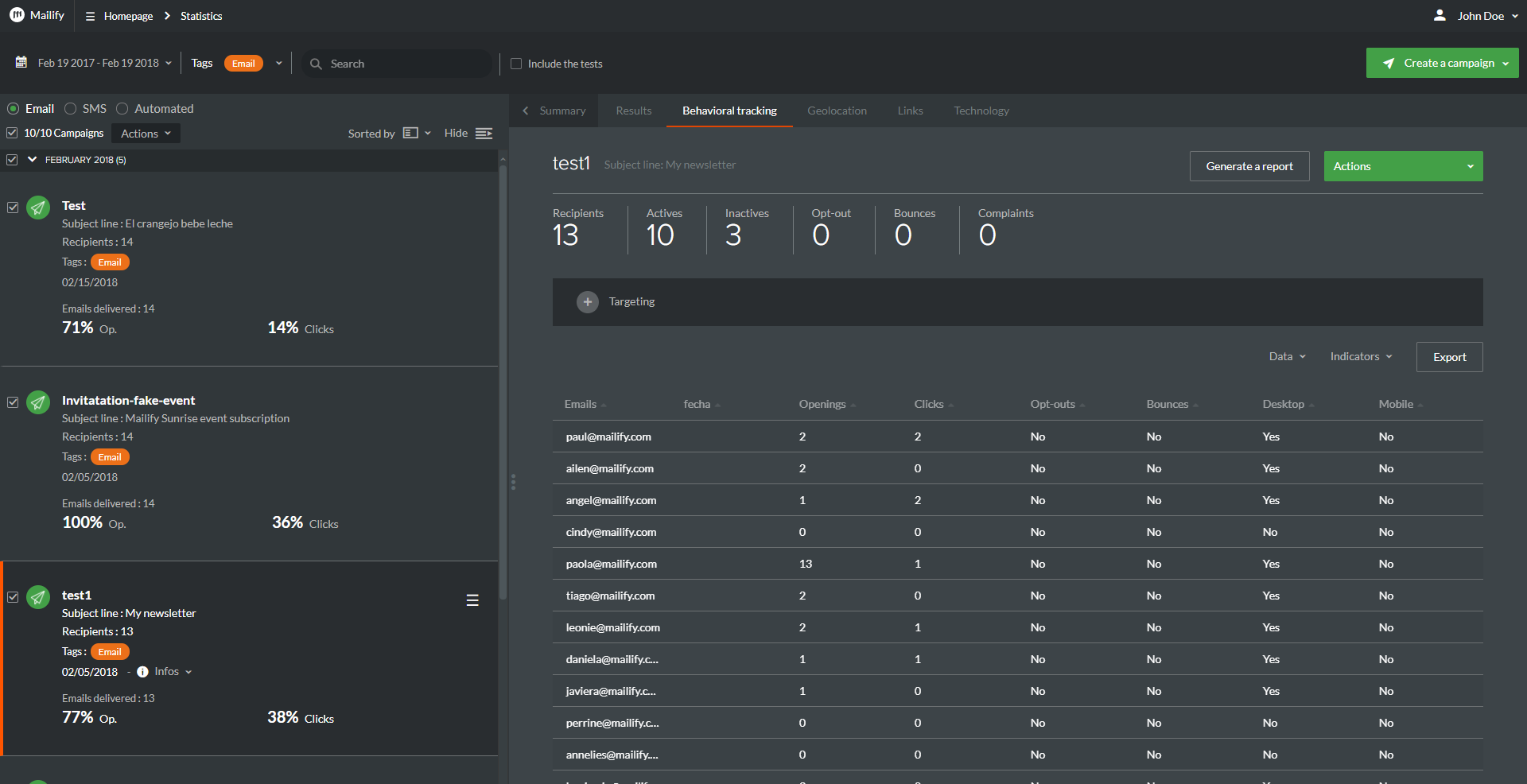Click the sent status icon of test1 campaign
The width and height of the screenshot is (1527, 784).
point(38,596)
